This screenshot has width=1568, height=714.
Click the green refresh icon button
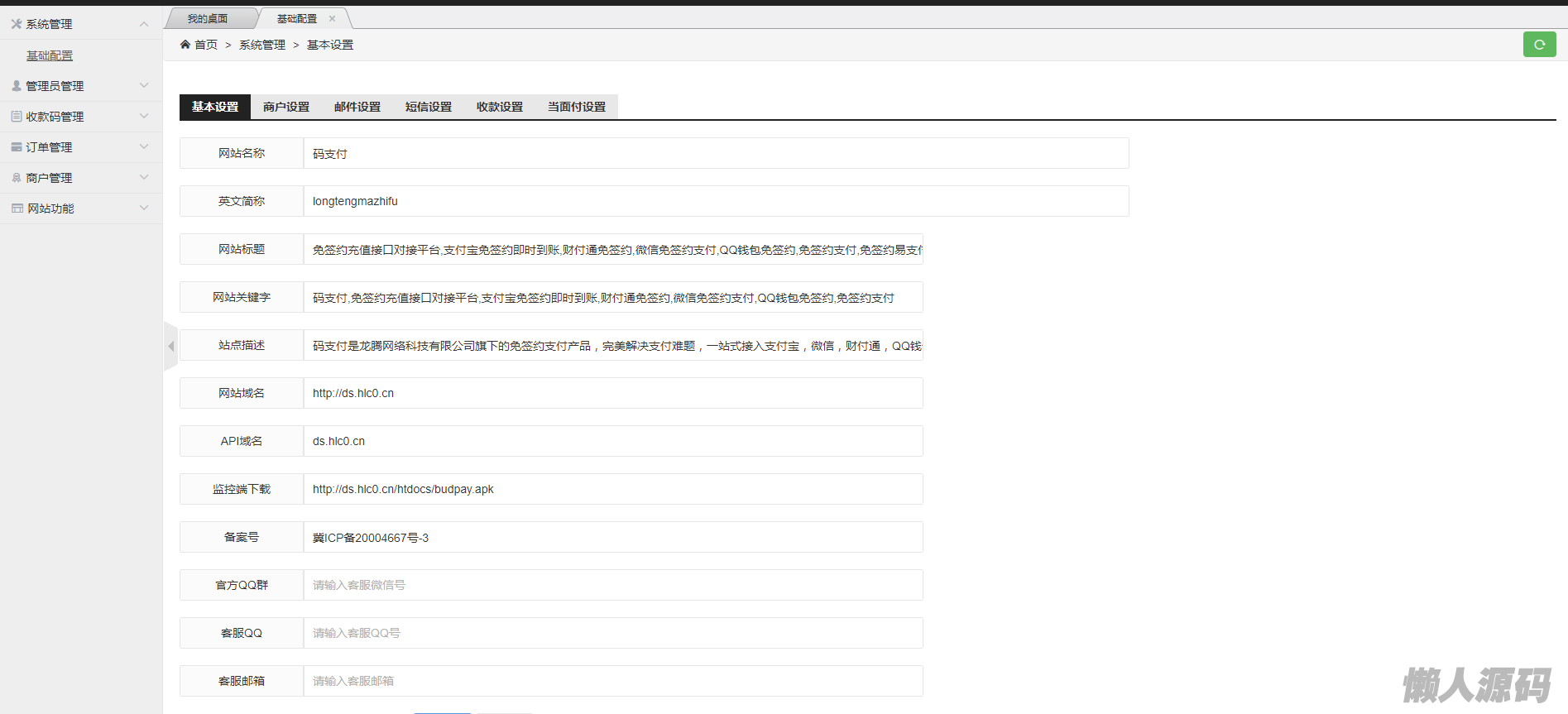(x=1539, y=45)
